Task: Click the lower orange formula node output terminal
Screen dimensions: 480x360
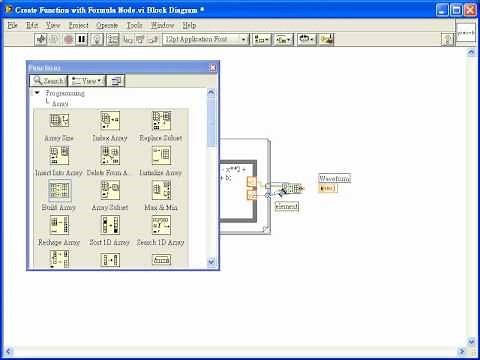Action: tap(252, 195)
